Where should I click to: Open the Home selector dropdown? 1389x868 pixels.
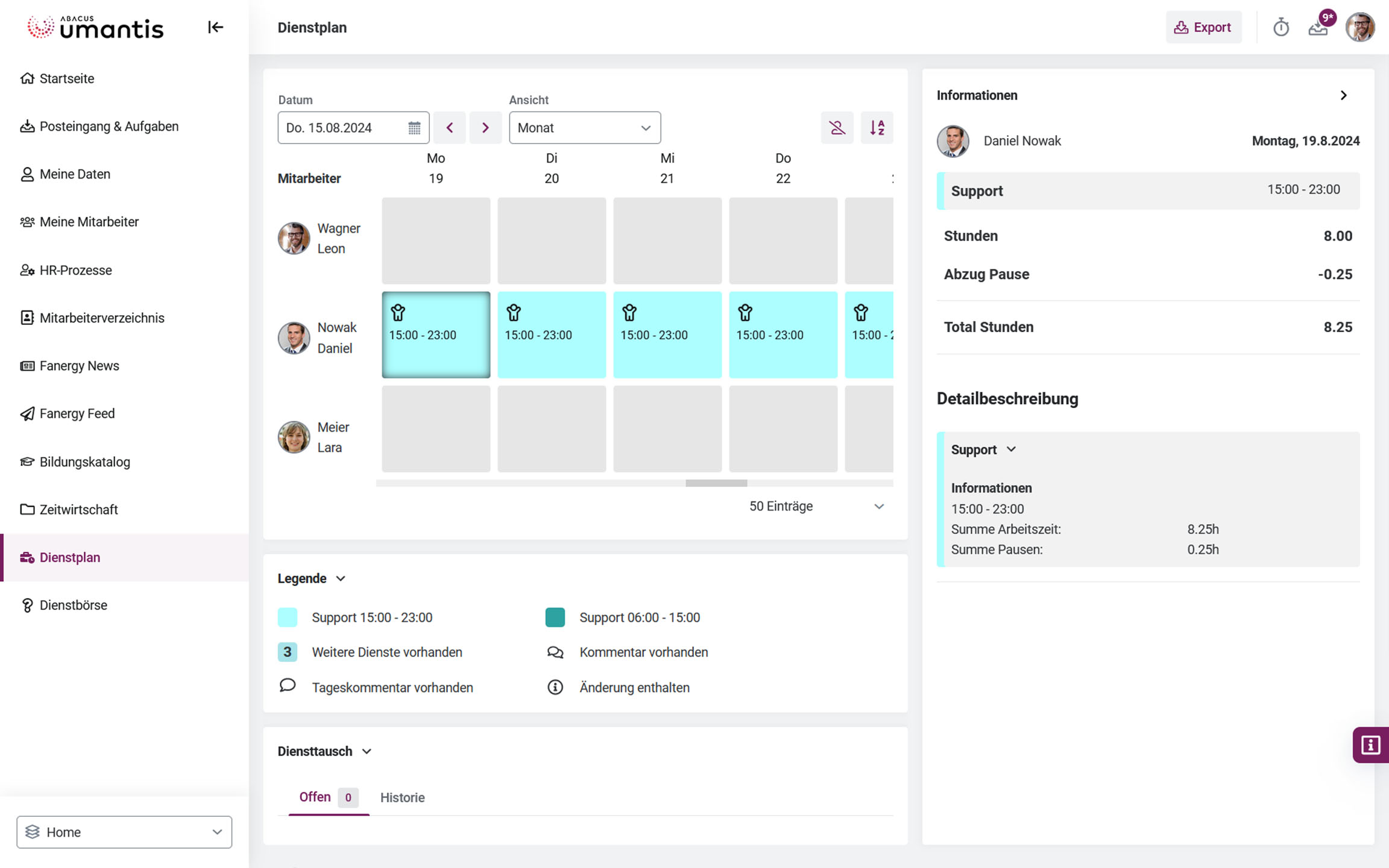(x=124, y=832)
